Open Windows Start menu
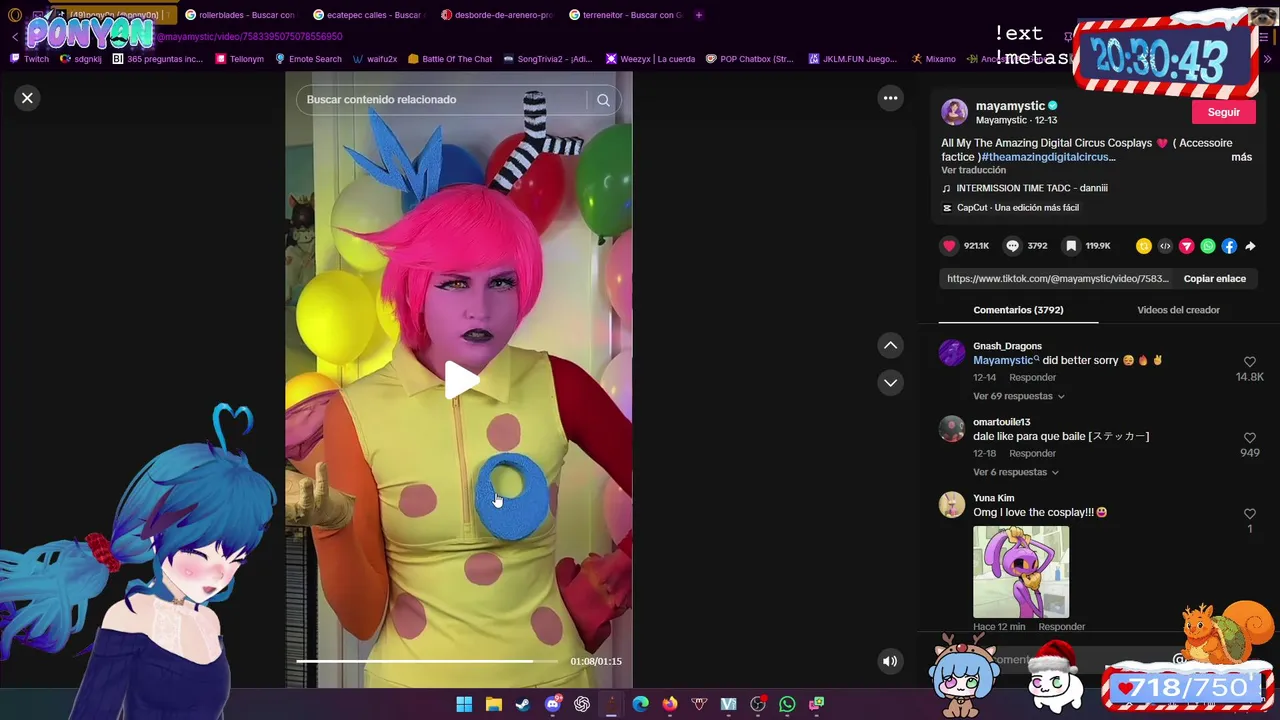 pos(464,704)
